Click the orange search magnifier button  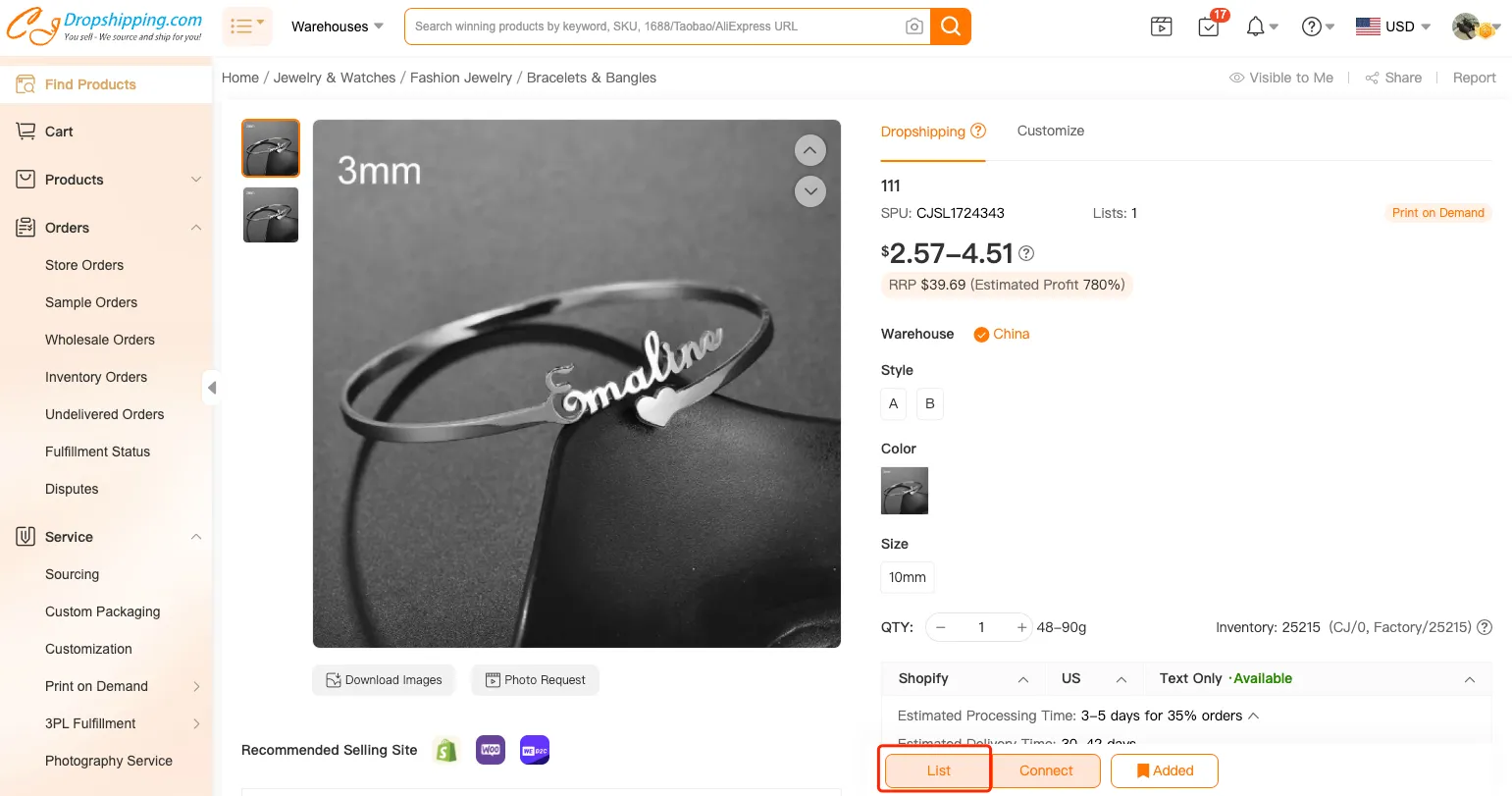pyautogui.click(x=951, y=27)
